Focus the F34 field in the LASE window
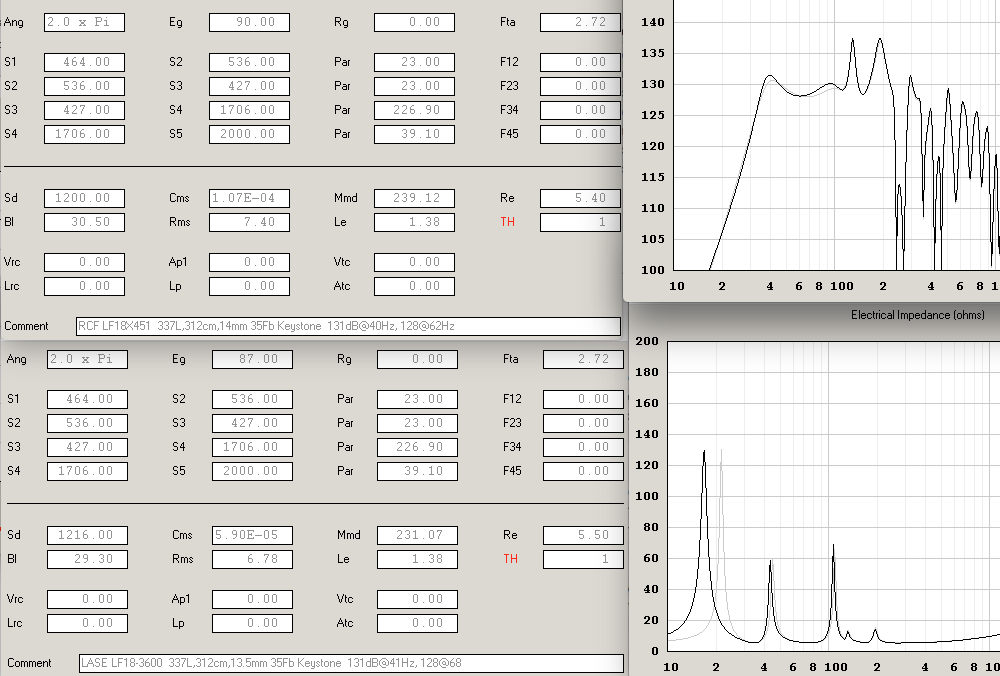The width and height of the screenshot is (1000, 676). click(584, 448)
